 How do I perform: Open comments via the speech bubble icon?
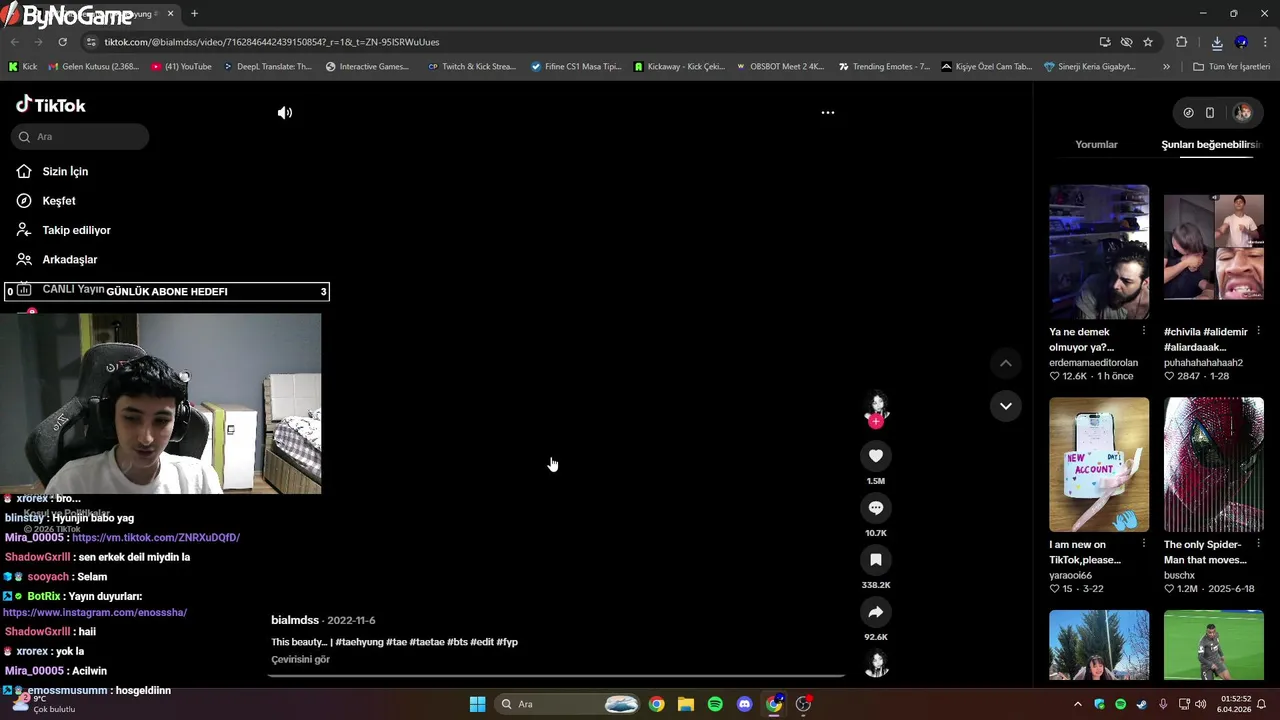pos(876,508)
